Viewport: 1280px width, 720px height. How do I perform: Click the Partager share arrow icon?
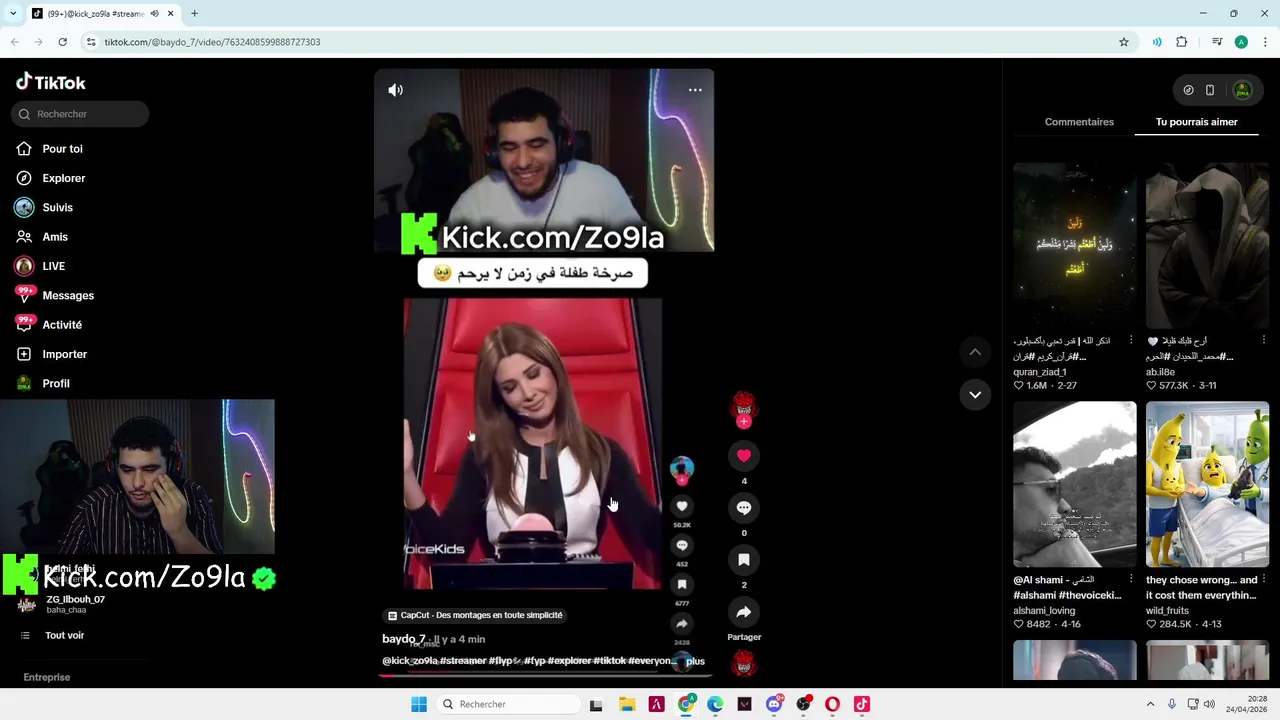pos(744,612)
